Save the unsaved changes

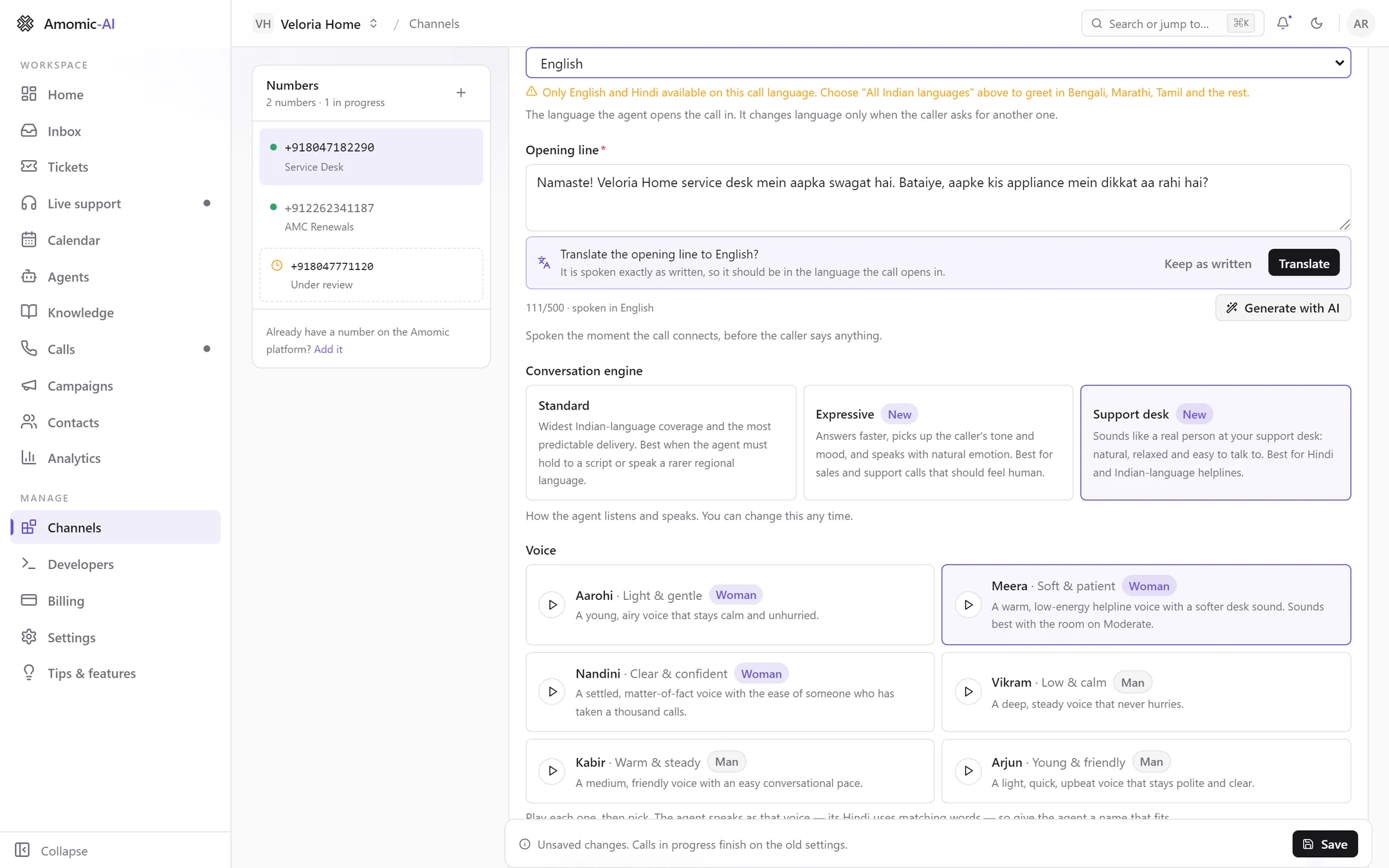(1325, 844)
